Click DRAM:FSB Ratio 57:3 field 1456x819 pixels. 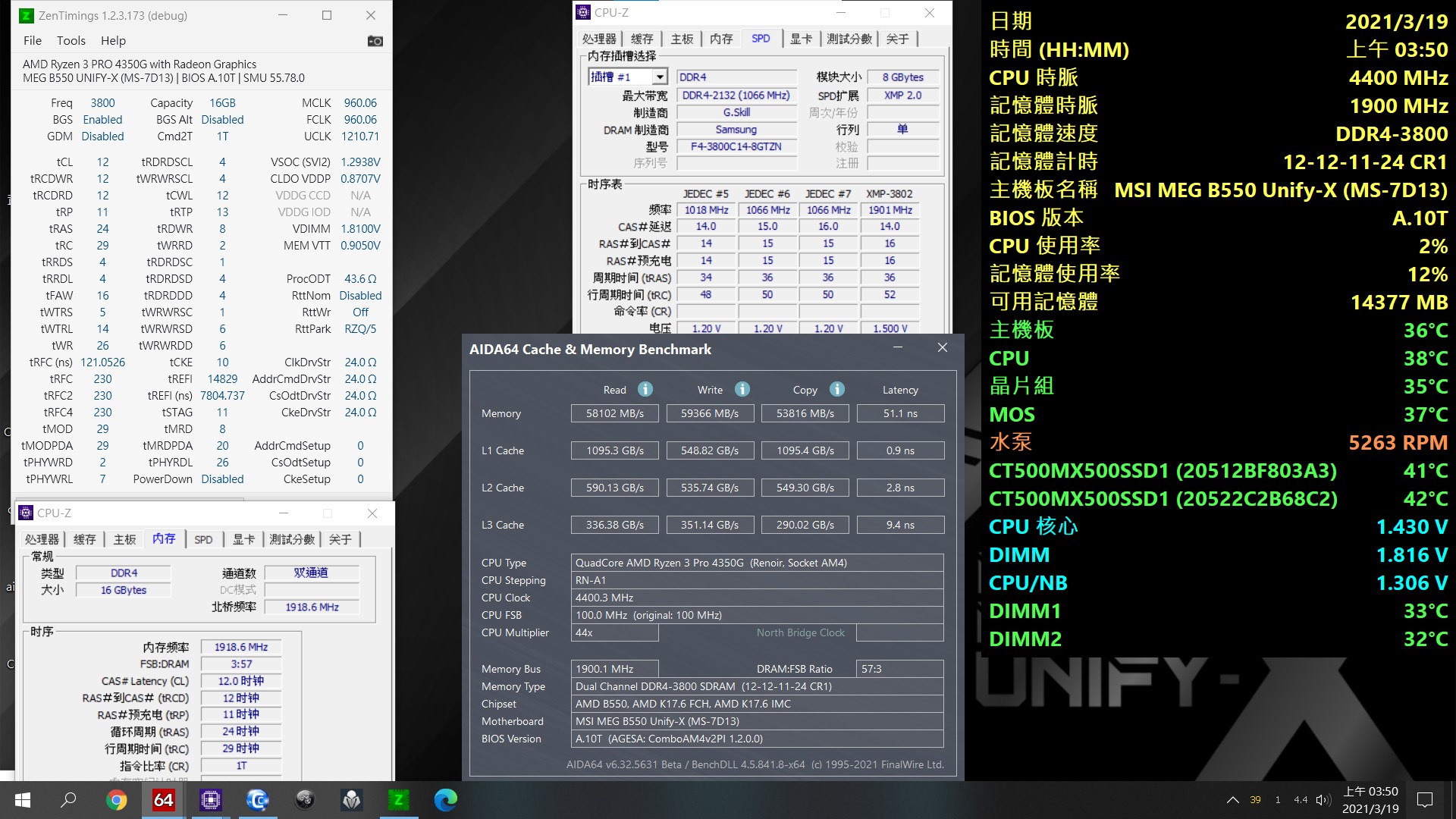(x=900, y=669)
